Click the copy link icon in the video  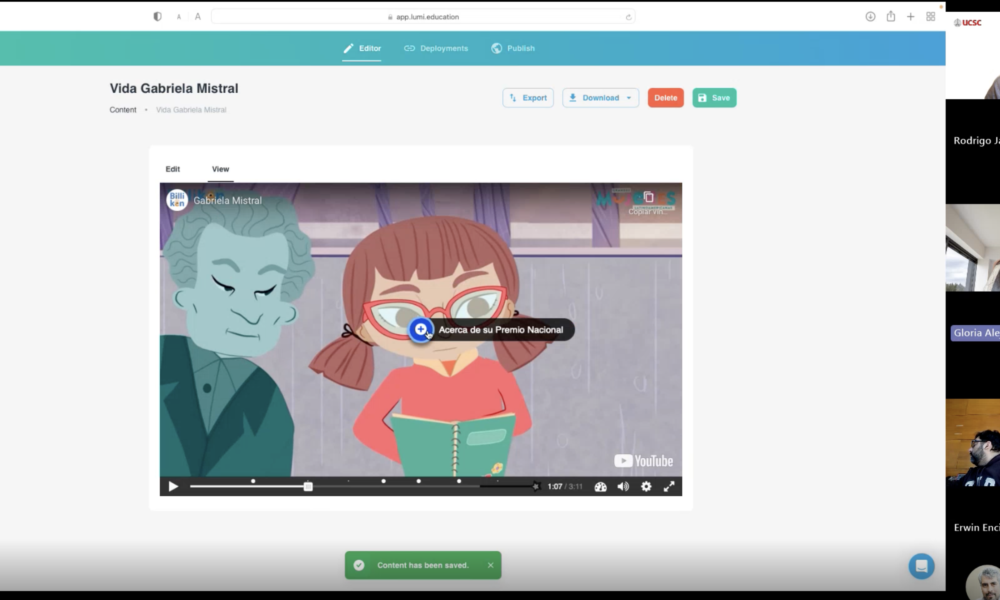point(649,197)
